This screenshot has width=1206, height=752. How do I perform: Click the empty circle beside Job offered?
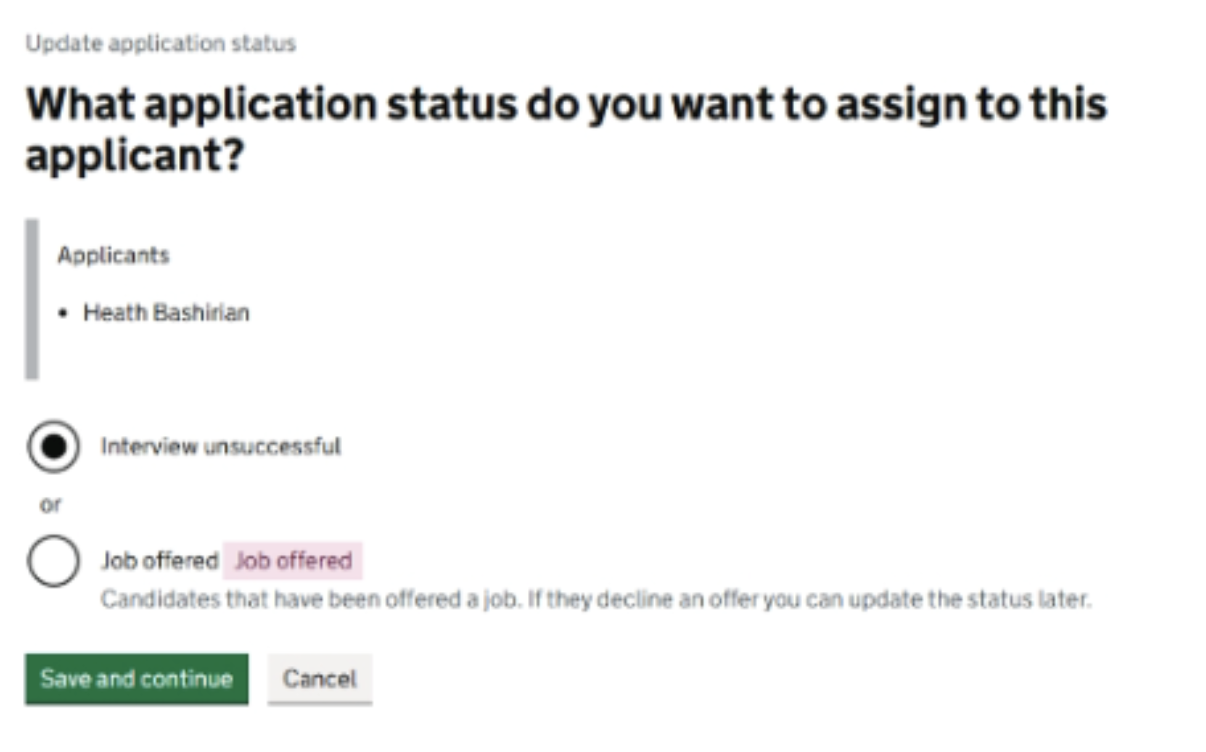53,561
